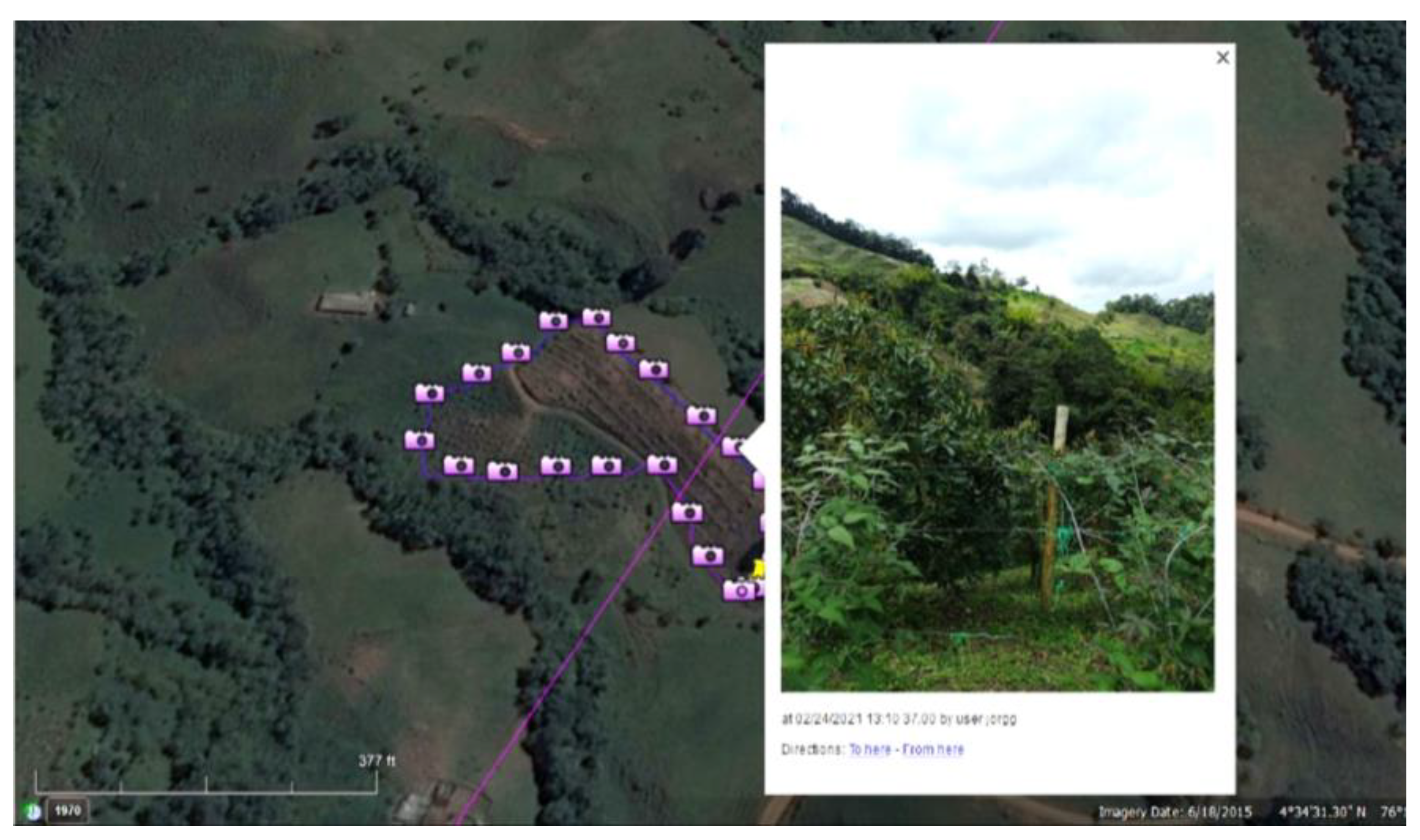This screenshot has height=840, width=1420.
Task: Select camera marker directly above the westernmost one
Action: (x=429, y=393)
